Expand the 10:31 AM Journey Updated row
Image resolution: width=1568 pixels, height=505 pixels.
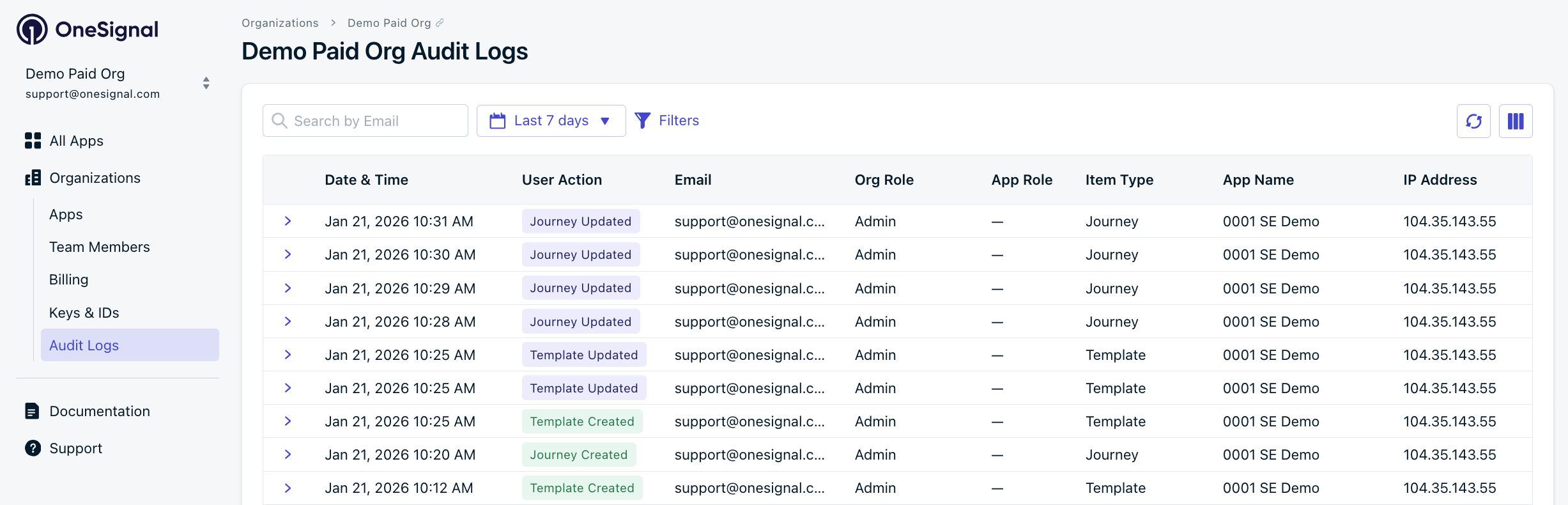288,221
